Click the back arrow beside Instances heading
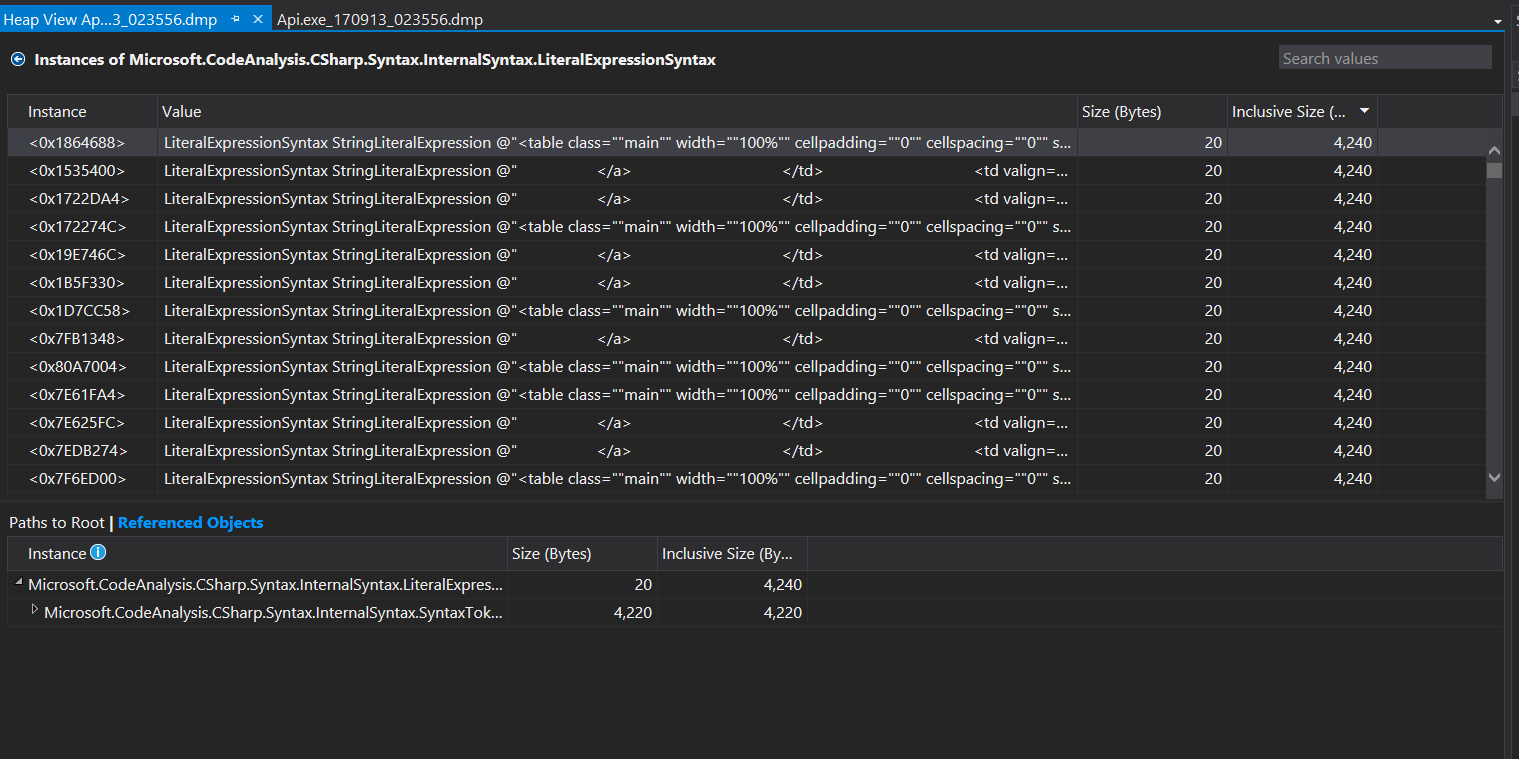 [17, 60]
